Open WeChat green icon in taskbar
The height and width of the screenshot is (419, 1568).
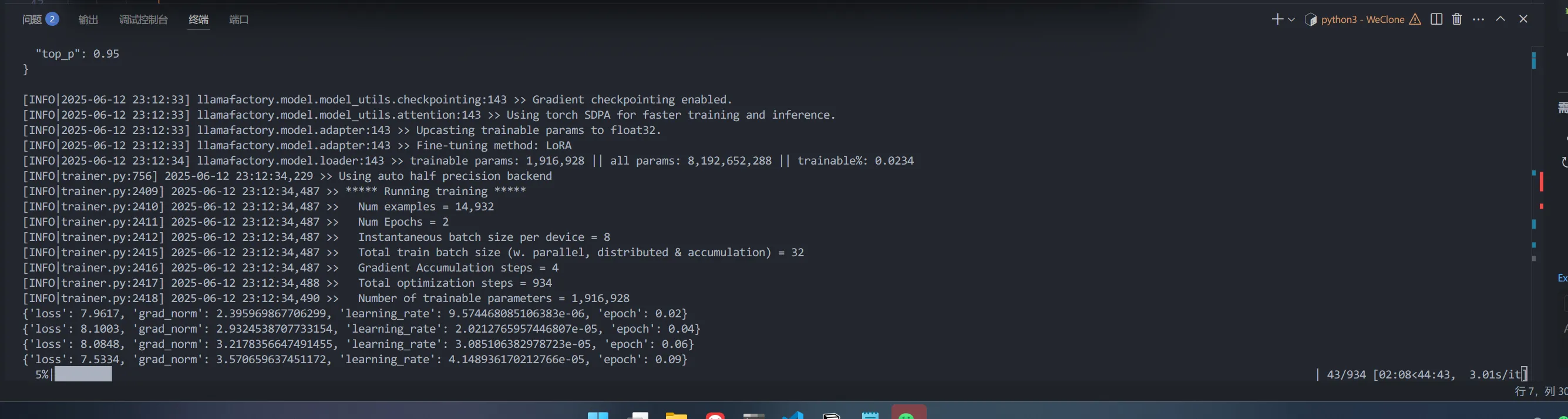pos(908,414)
